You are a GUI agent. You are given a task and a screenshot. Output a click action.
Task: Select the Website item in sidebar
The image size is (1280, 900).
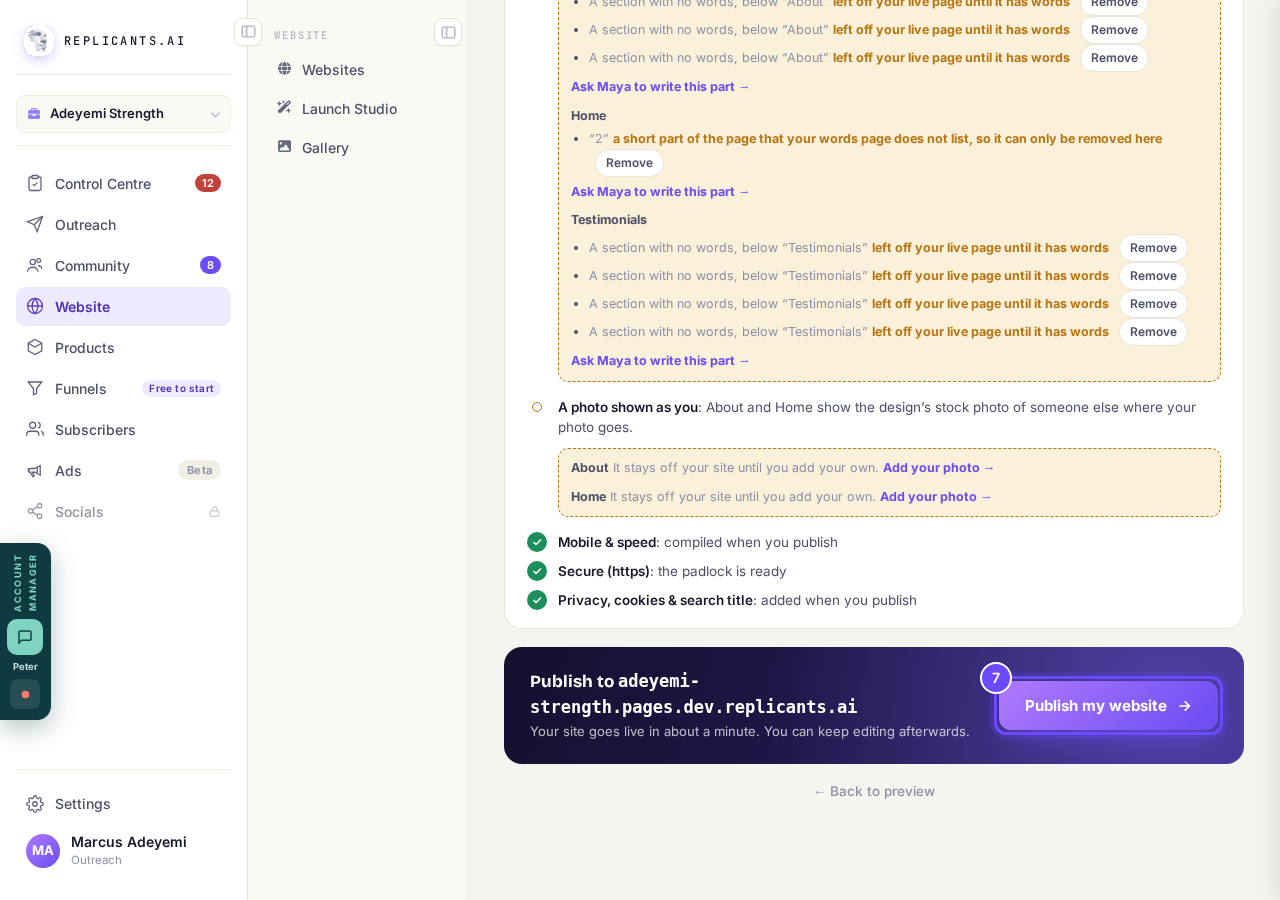(123, 306)
